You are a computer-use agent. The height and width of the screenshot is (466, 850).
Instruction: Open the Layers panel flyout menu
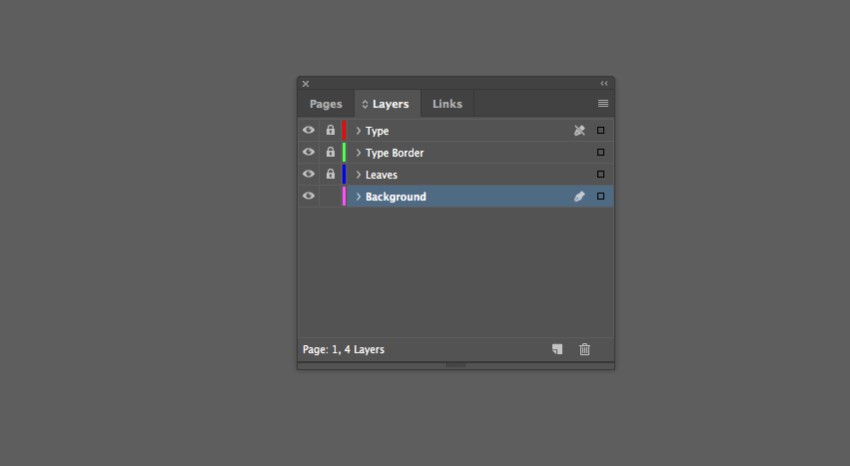click(x=603, y=103)
